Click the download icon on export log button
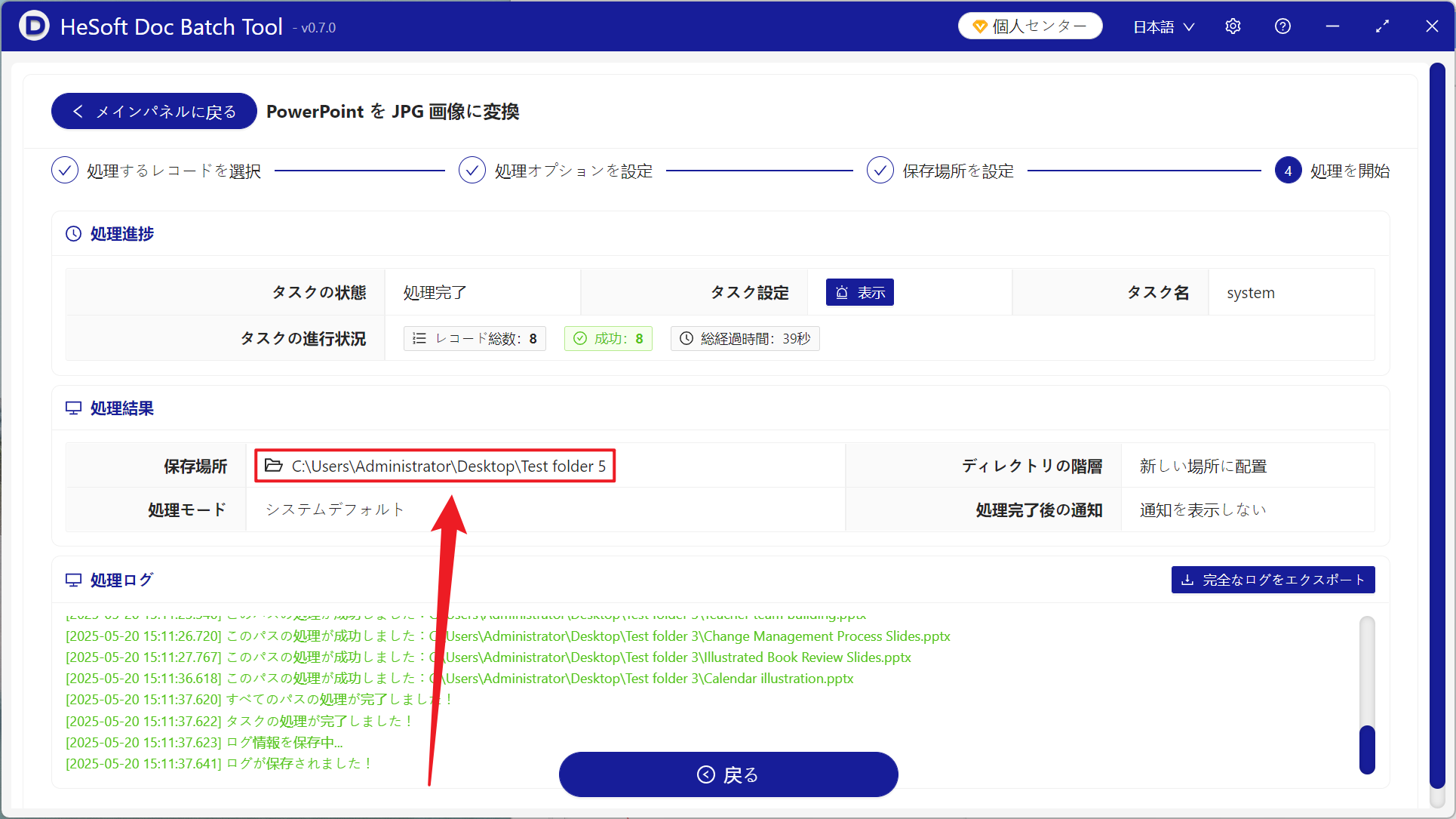Screen dimensions: 1456x819 [x=1187, y=580]
